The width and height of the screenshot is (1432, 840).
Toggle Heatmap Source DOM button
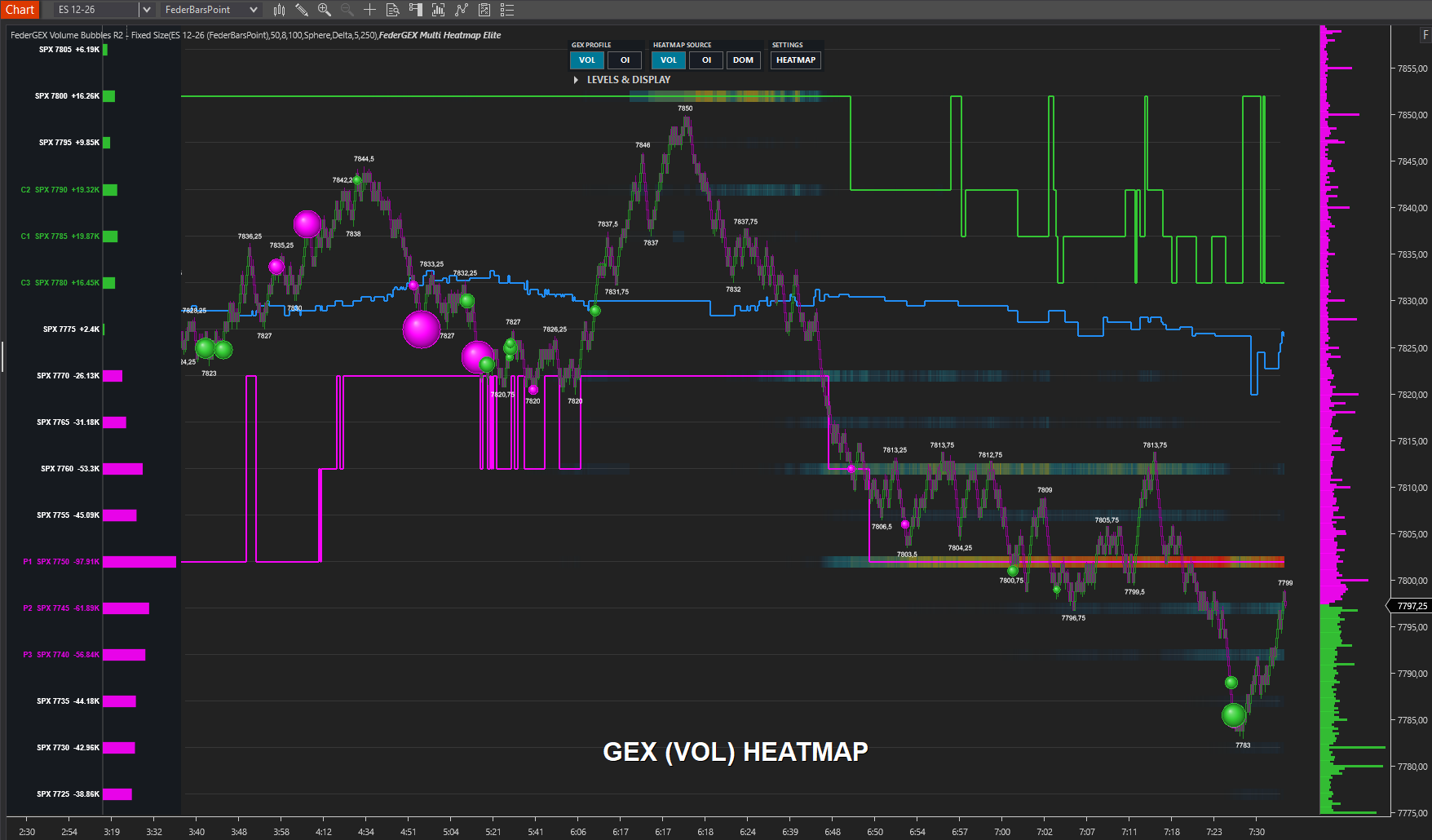point(743,60)
